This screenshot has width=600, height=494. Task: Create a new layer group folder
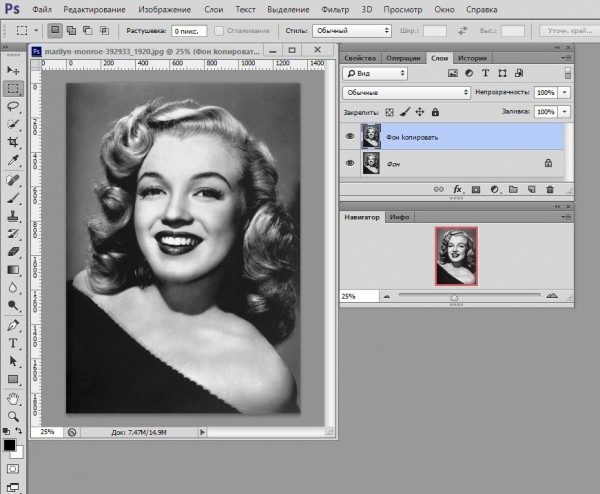(x=511, y=188)
